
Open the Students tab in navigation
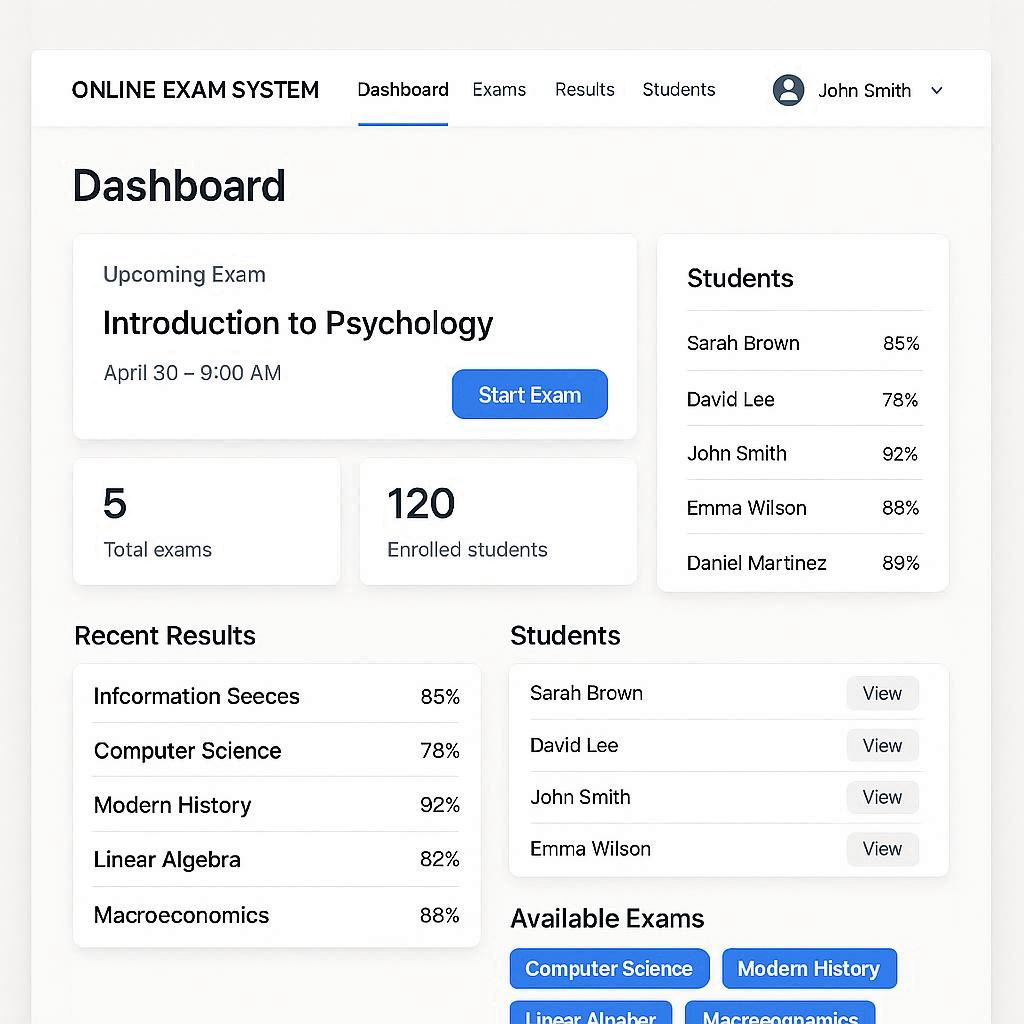click(x=679, y=90)
